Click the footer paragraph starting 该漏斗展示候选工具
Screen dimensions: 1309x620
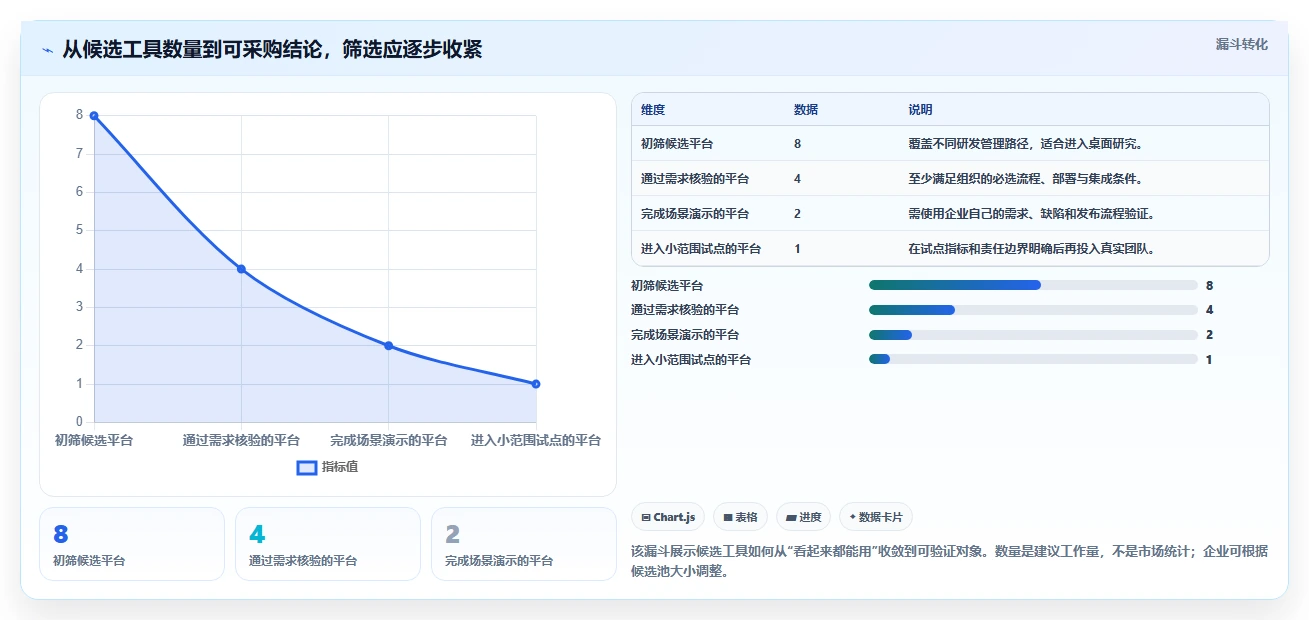point(949,562)
